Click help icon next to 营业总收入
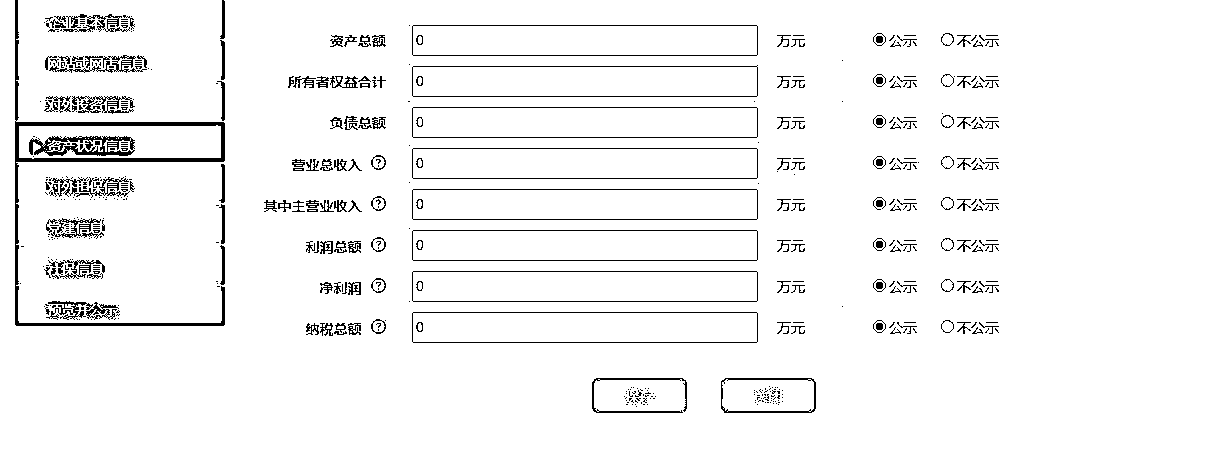Image resolution: width=1220 pixels, height=449 pixels. pyautogui.click(x=378, y=162)
